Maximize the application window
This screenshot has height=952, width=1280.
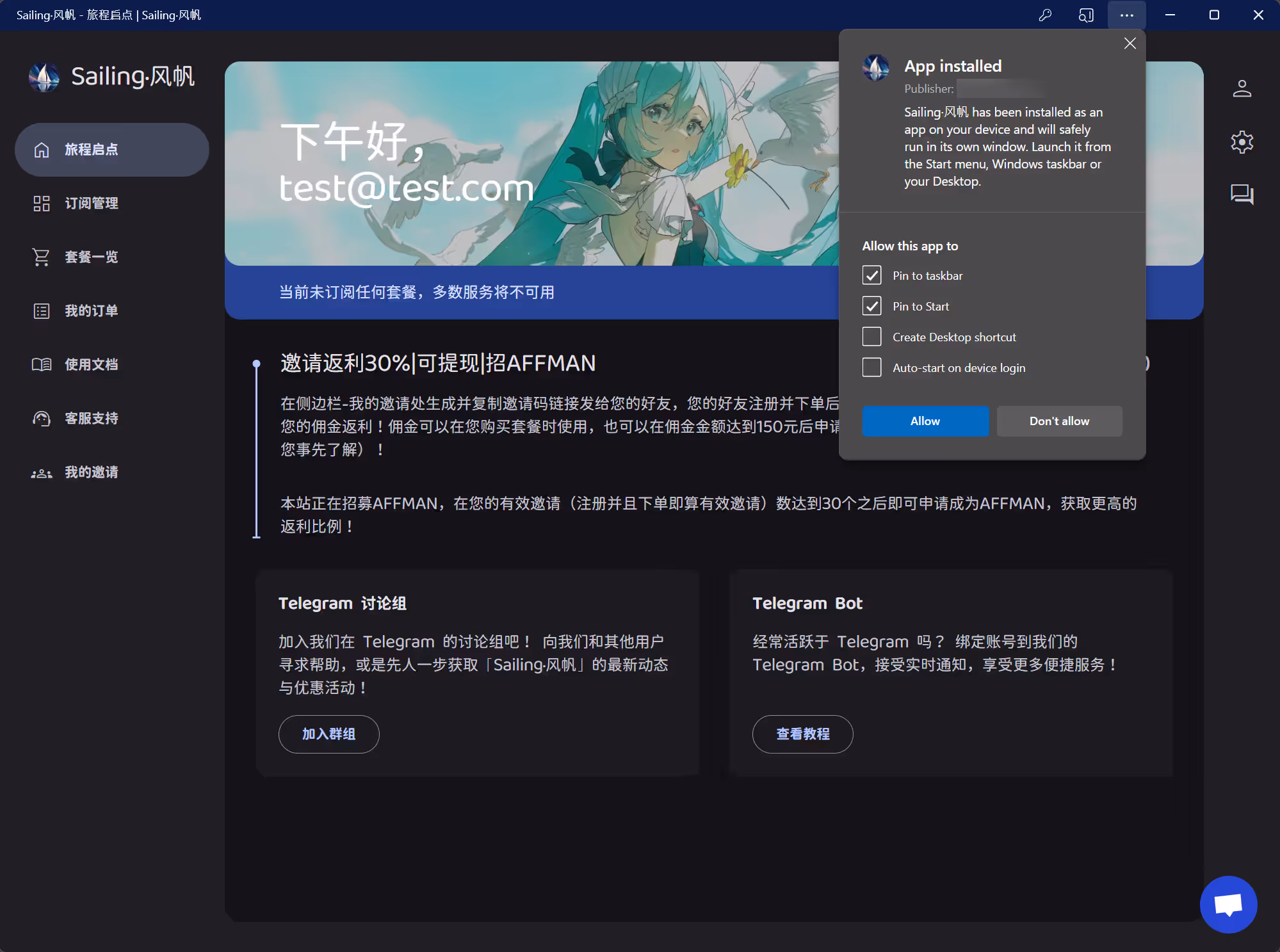pyautogui.click(x=1214, y=15)
